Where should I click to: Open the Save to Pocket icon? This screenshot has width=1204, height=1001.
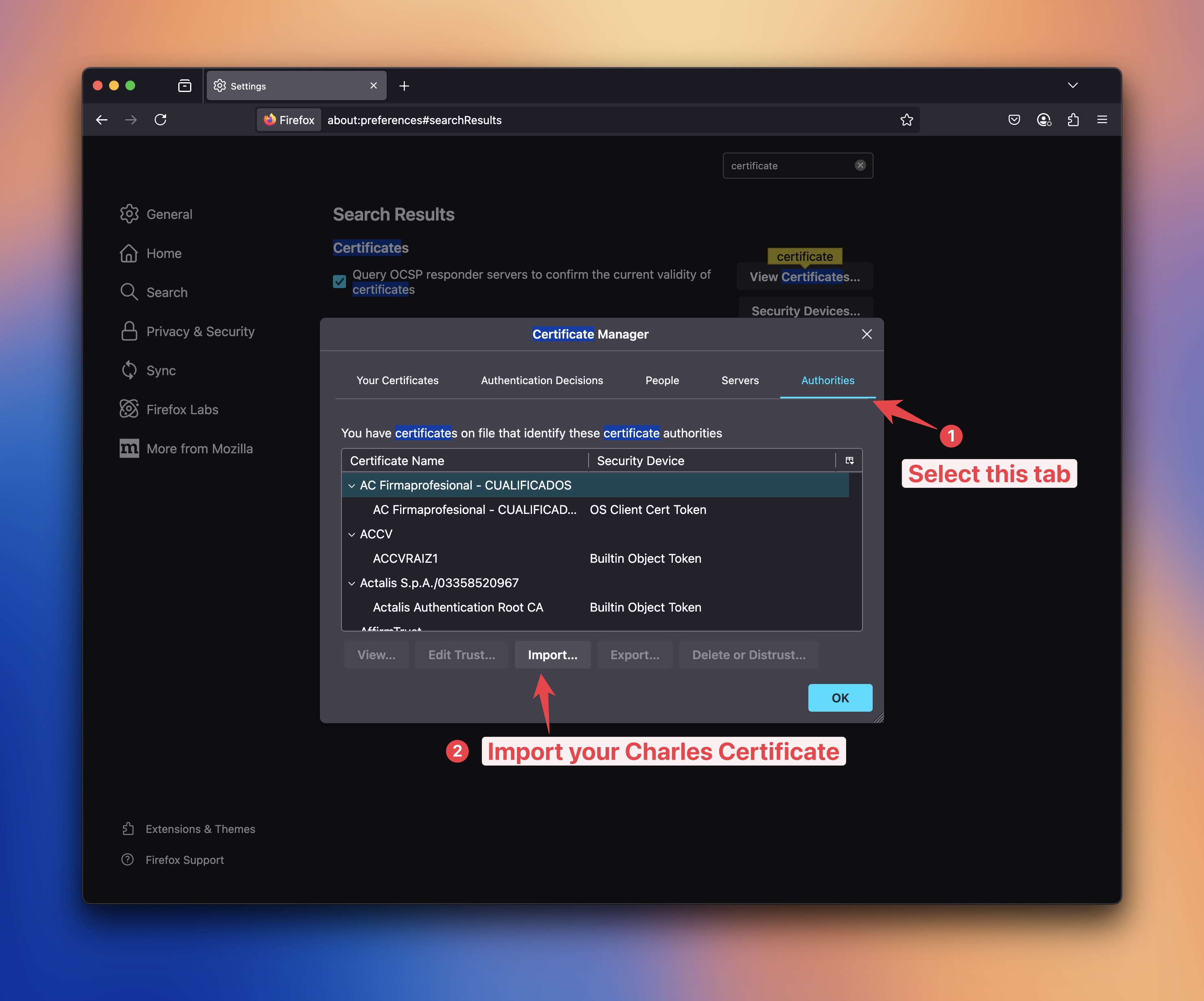[x=1014, y=120]
